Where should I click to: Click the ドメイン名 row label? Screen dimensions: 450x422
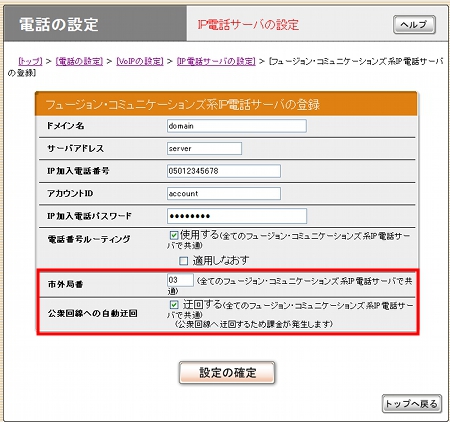click(x=66, y=126)
